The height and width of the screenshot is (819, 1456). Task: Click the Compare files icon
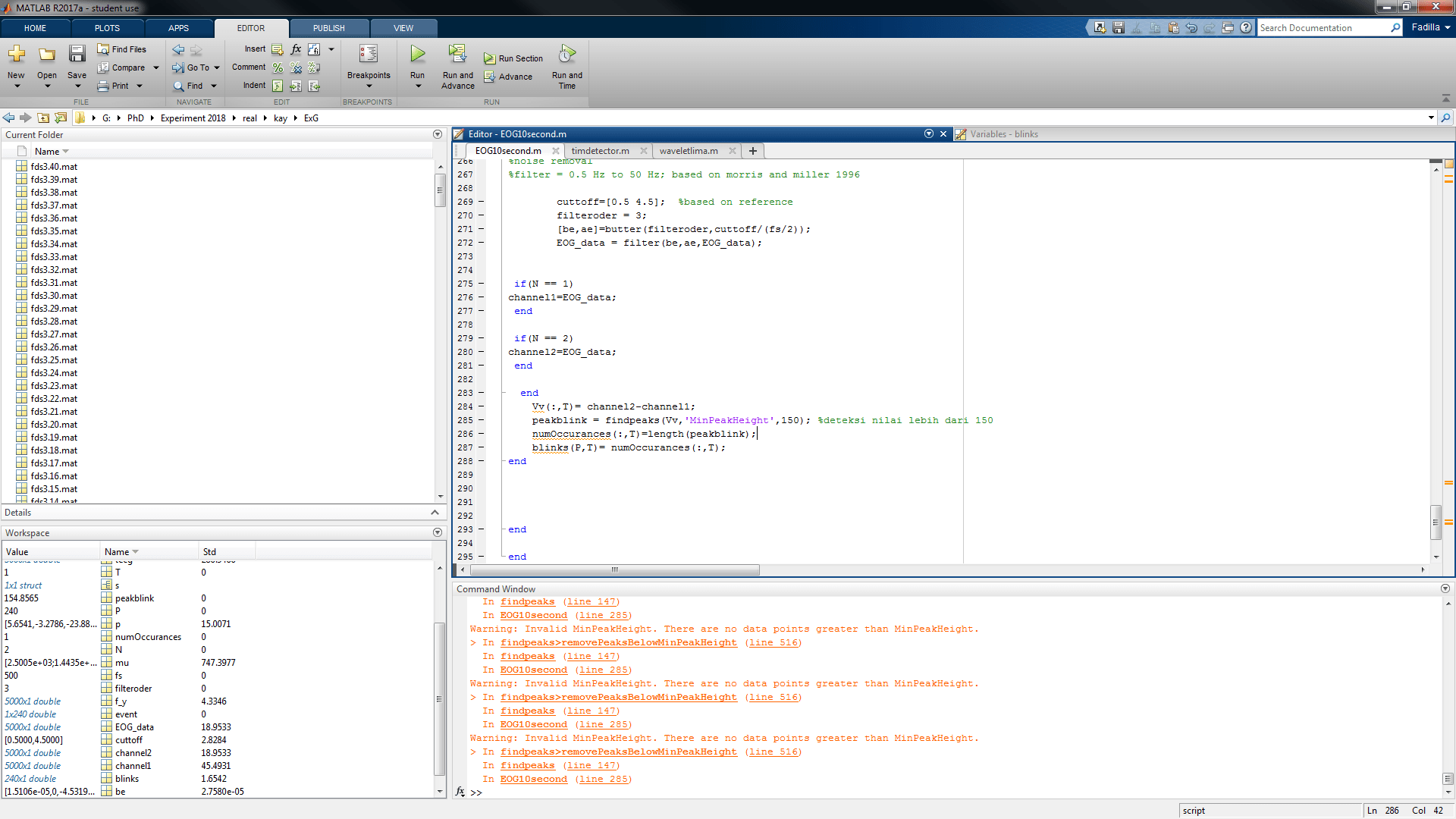pyautogui.click(x=104, y=67)
